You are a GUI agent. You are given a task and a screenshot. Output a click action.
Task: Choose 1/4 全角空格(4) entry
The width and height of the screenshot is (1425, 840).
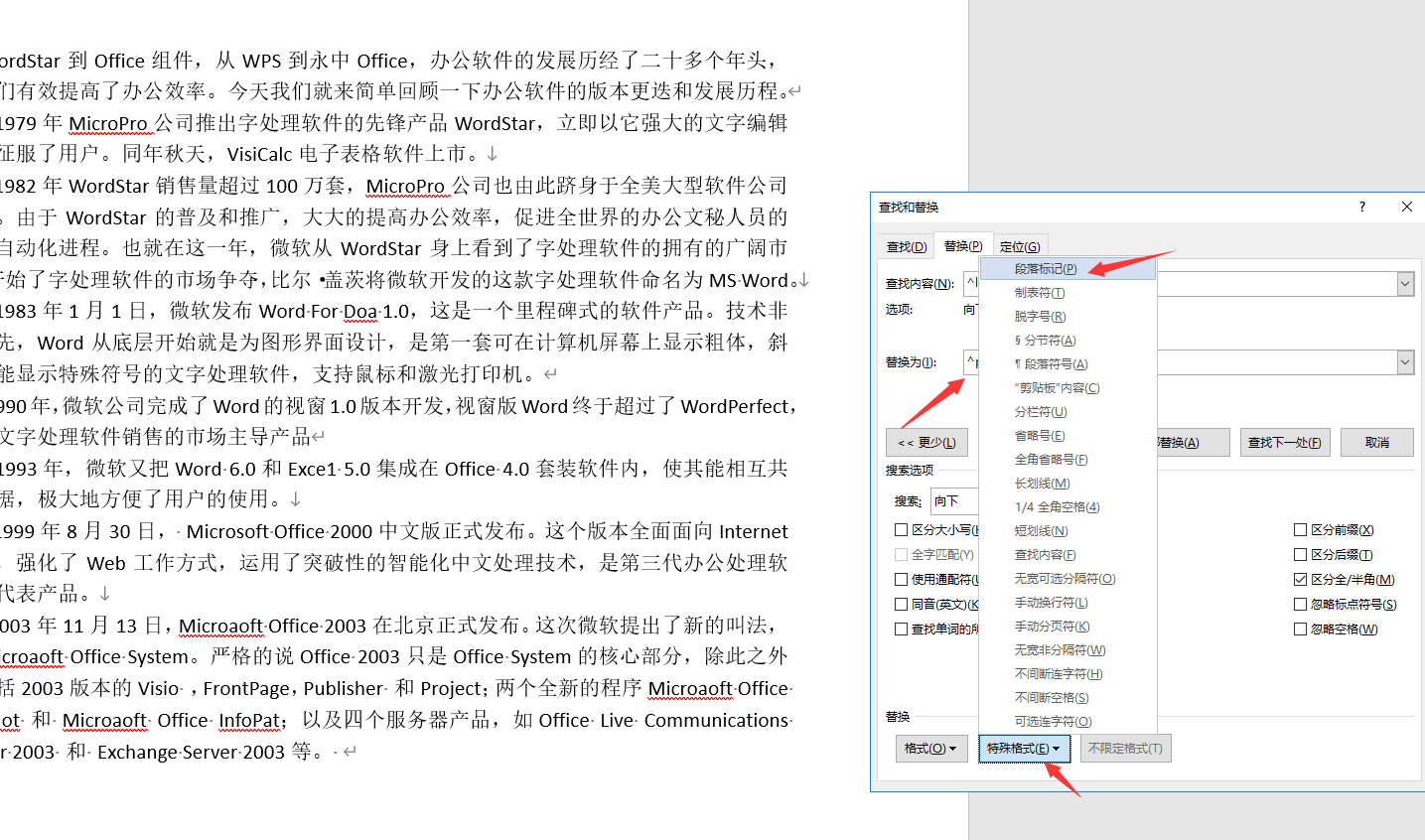click(x=1068, y=507)
